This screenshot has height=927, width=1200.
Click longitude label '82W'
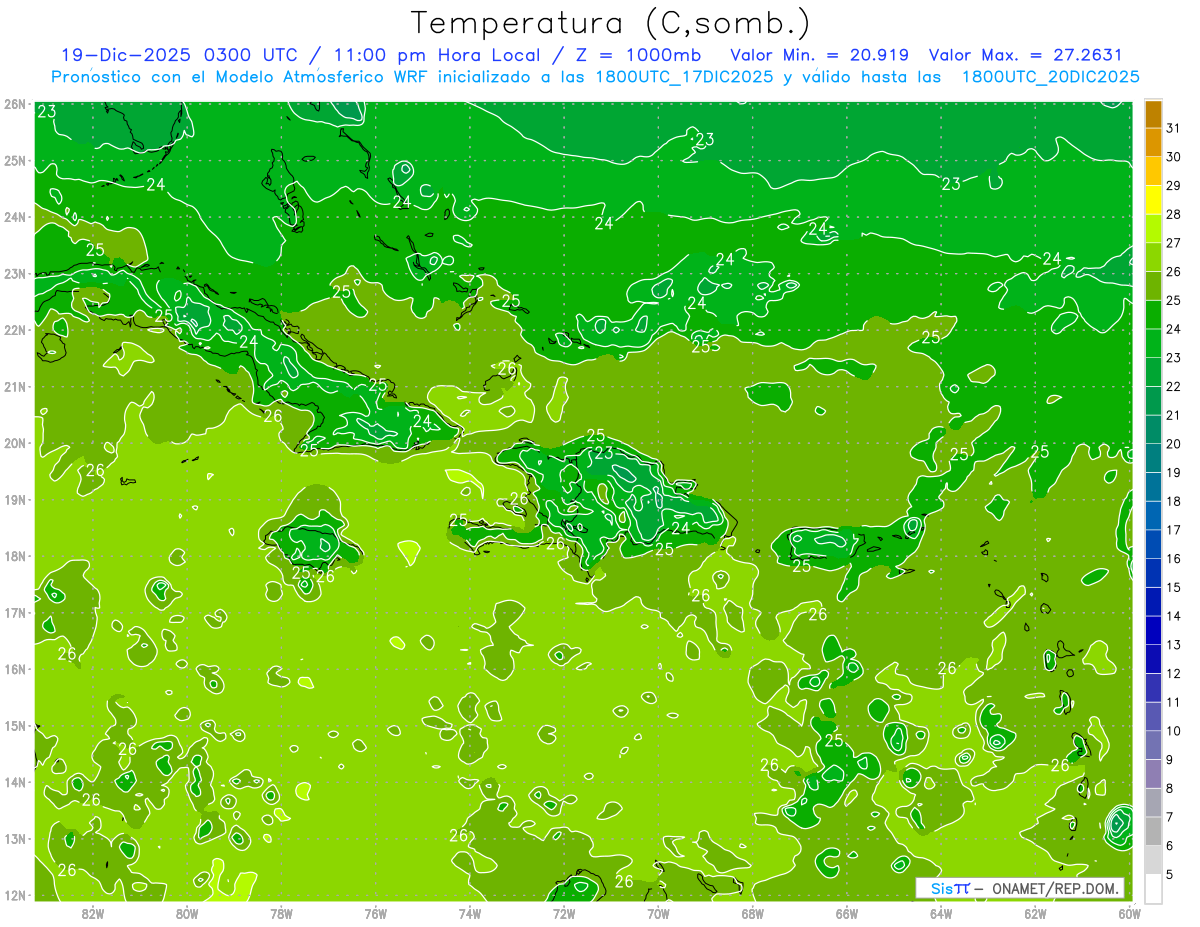[93, 913]
